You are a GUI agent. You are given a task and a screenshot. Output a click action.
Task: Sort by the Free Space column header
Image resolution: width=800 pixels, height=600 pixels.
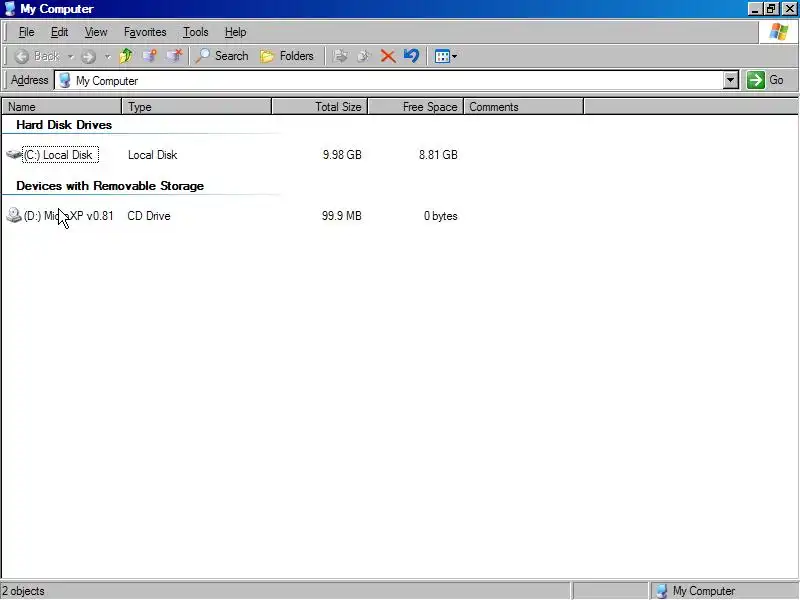(415, 107)
